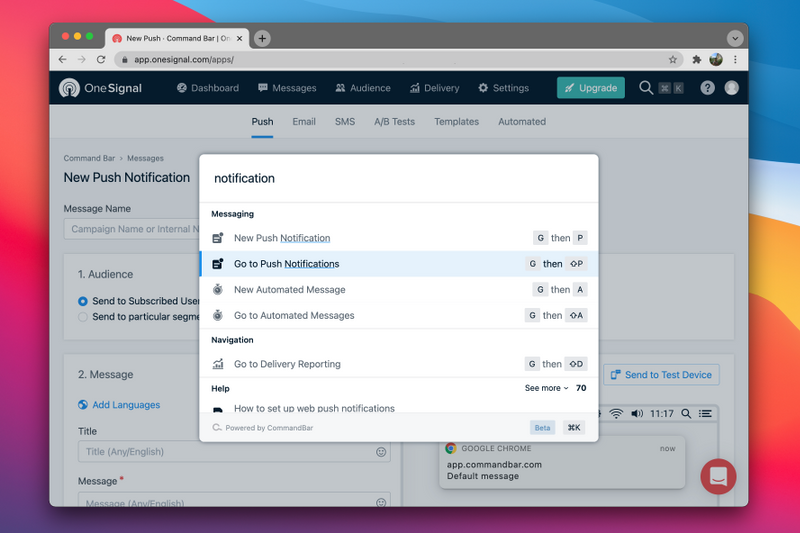Open the red chat support bubble
Screen dimensions: 800x533
pyautogui.click(x=718, y=477)
